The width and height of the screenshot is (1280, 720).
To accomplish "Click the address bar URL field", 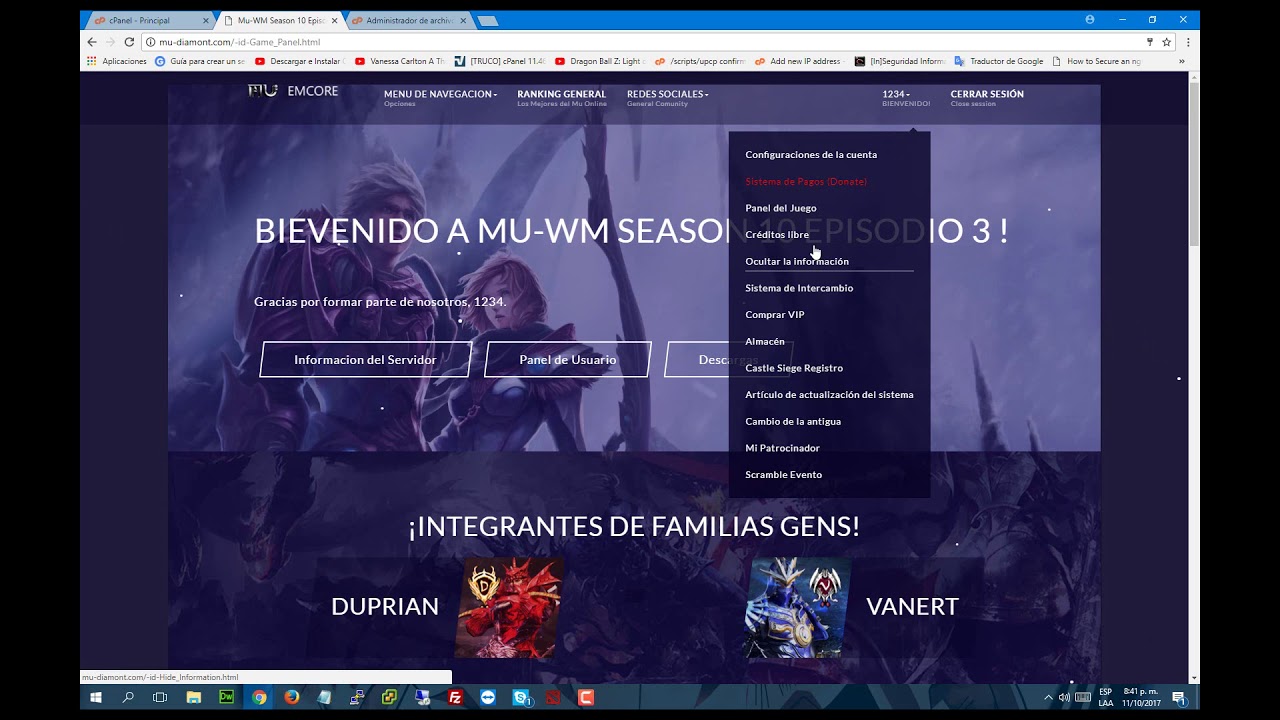I will (x=640, y=42).
